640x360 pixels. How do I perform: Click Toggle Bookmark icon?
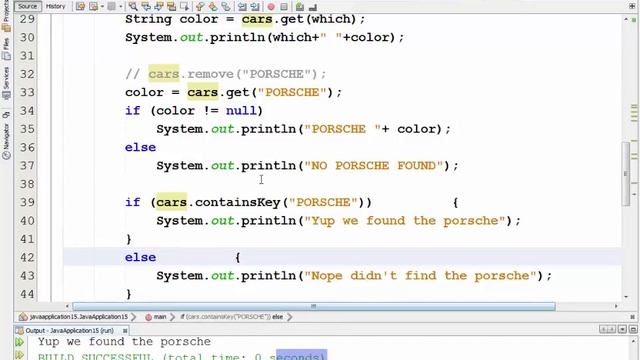(x=226, y=7)
